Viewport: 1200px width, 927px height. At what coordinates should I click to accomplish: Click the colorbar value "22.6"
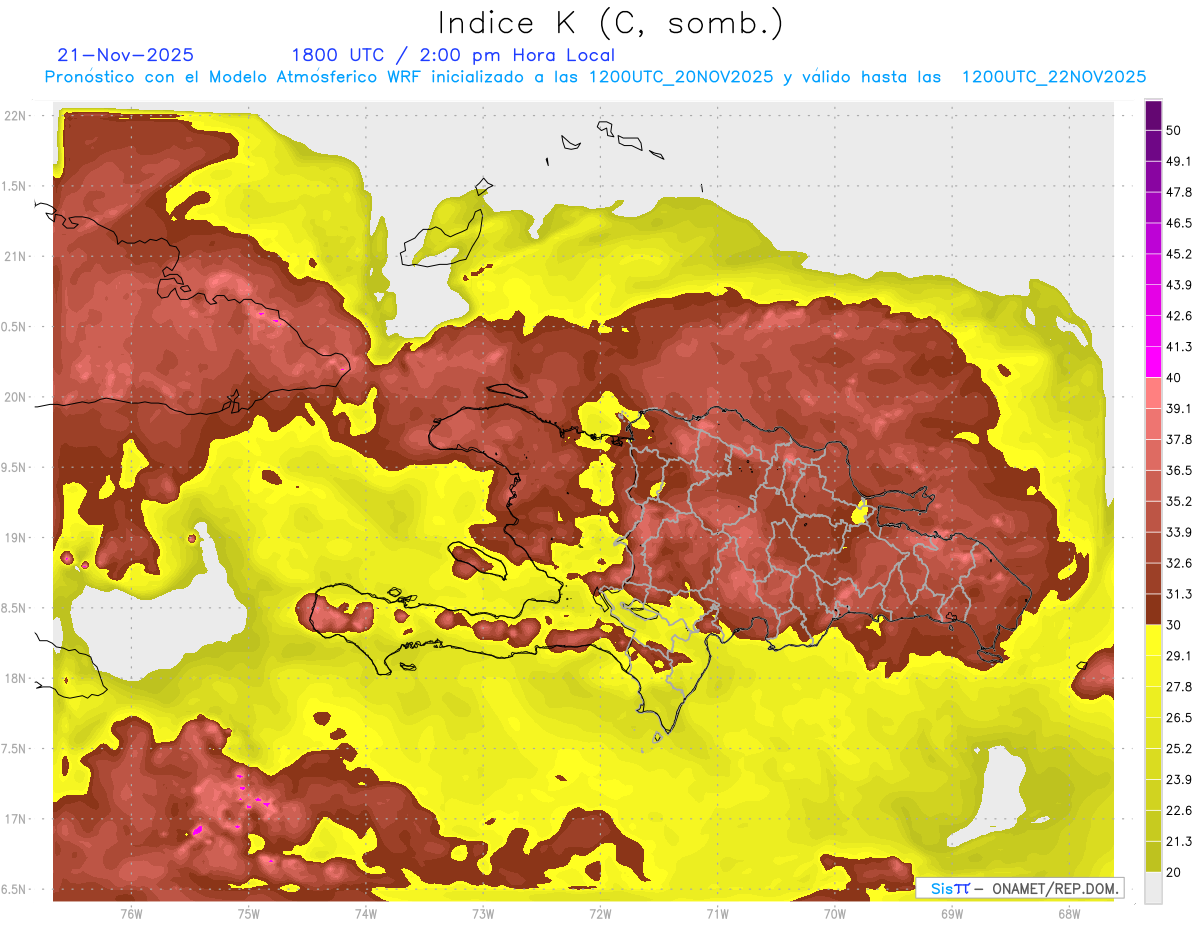click(1179, 811)
